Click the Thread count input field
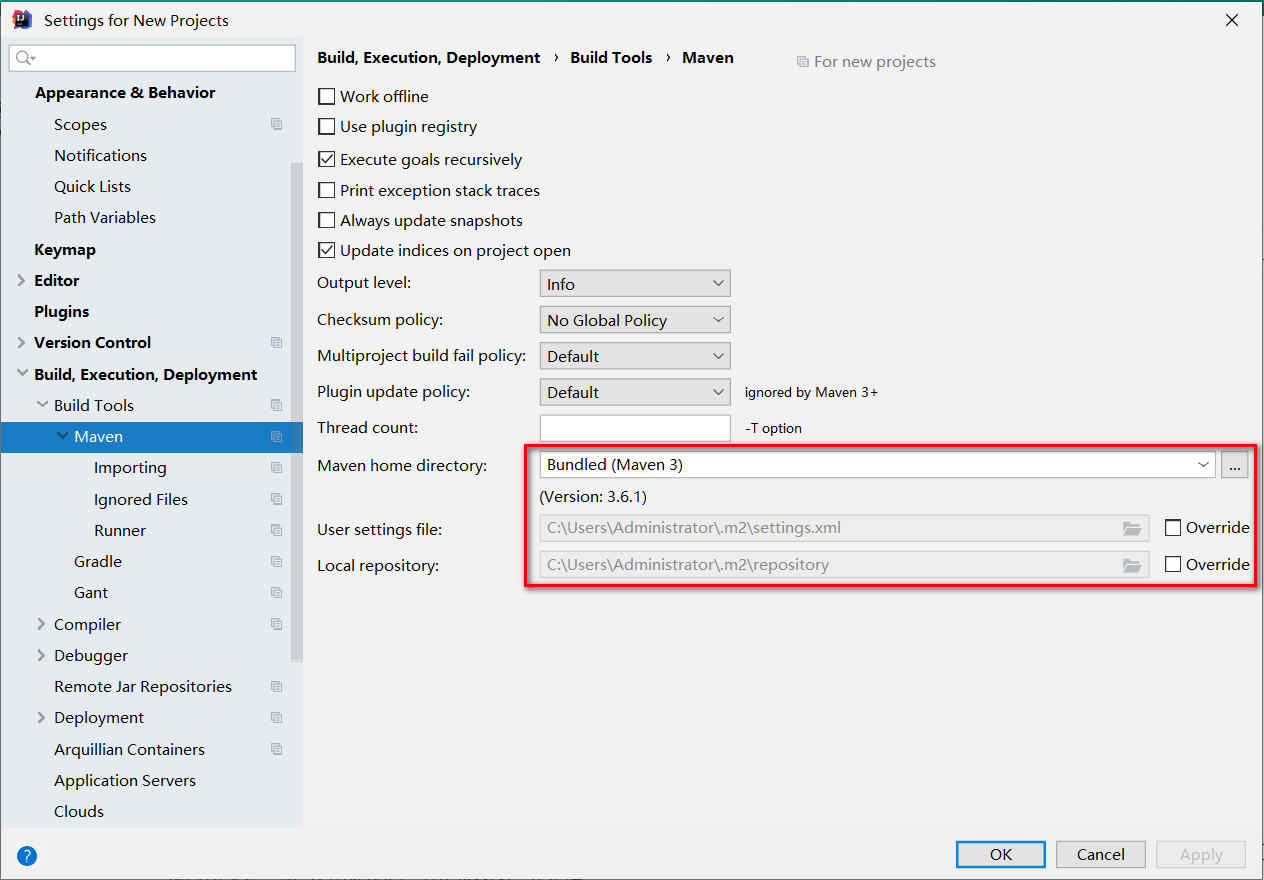 [635, 428]
